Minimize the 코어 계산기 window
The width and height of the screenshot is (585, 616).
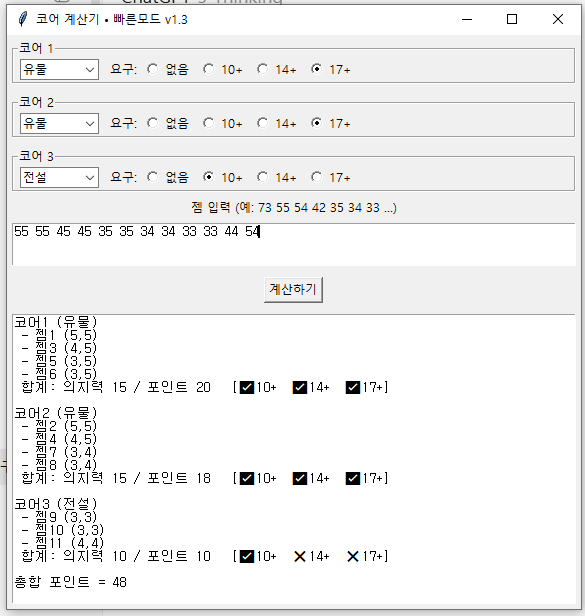click(467, 19)
